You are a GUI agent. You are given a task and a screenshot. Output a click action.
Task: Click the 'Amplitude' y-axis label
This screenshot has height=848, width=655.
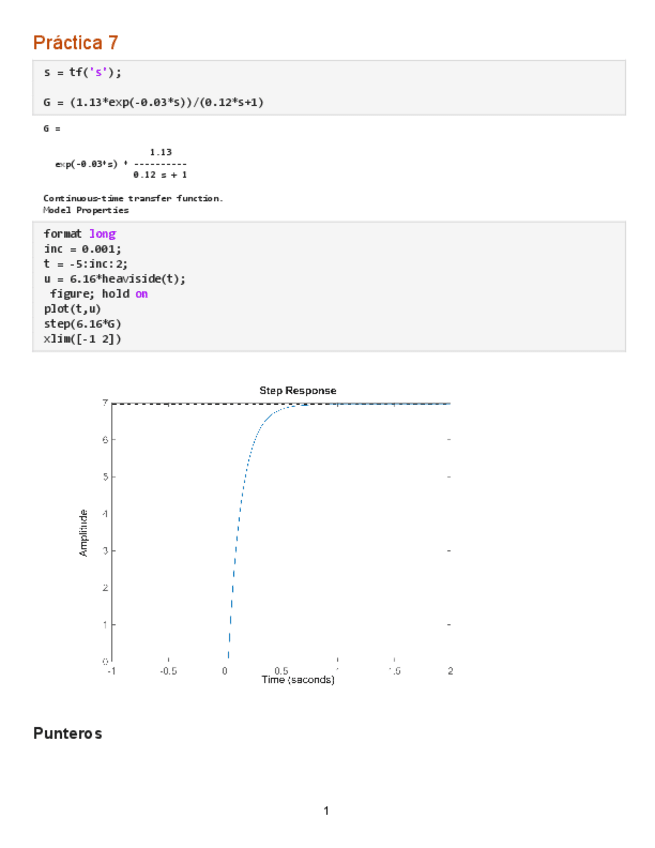point(84,532)
